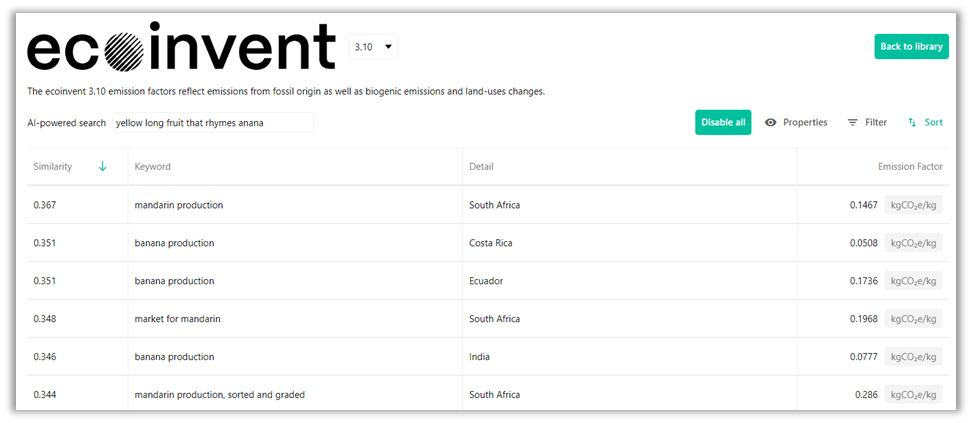The image size is (972, 423).
Task: Click South Africa in the 0.348 row
Action: pos(495,319)
